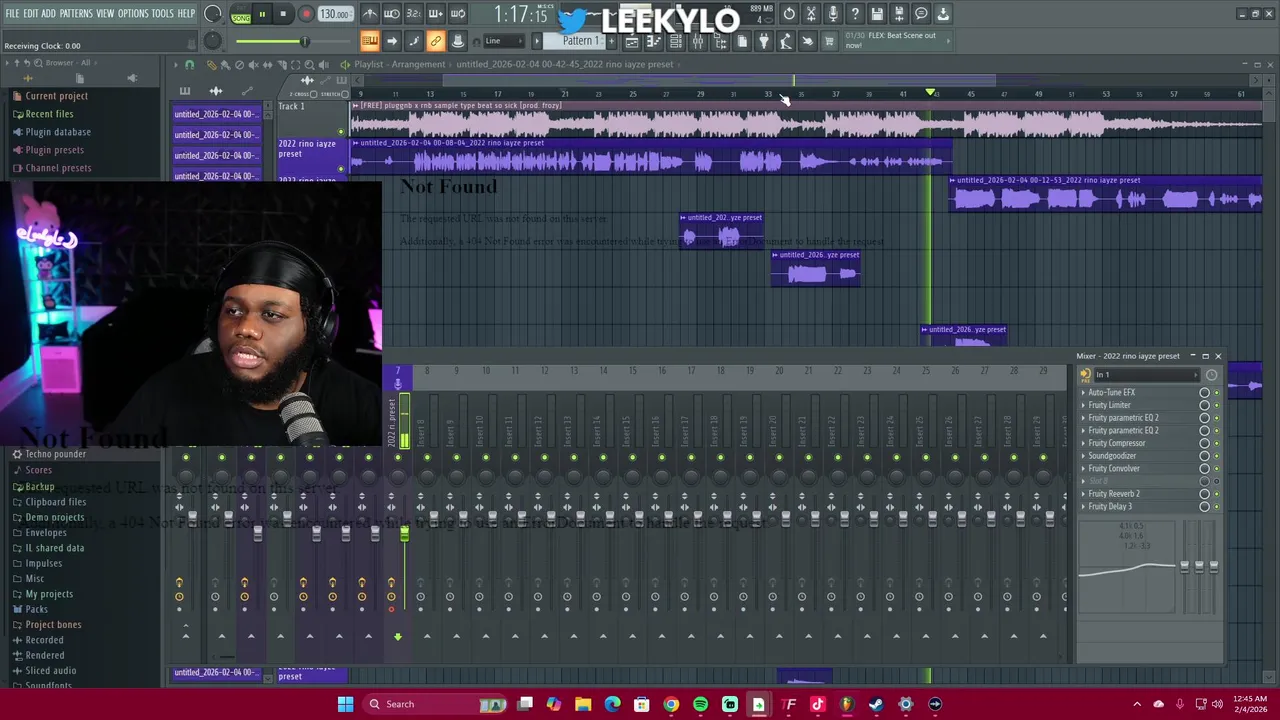Open the TOOLS menu
The height and width of the screenshot is (720, 1280).
coord(163,13)
